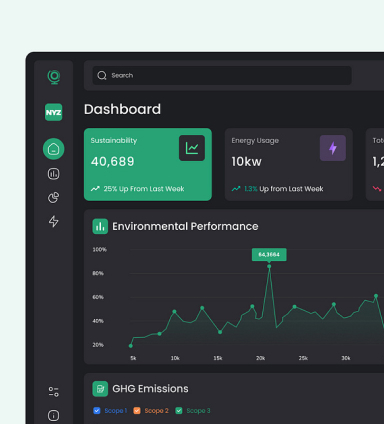The height and width of the screenshot is (424, 384).
Task: Open the bar chart reports sidebar icon
Action: 54,174
